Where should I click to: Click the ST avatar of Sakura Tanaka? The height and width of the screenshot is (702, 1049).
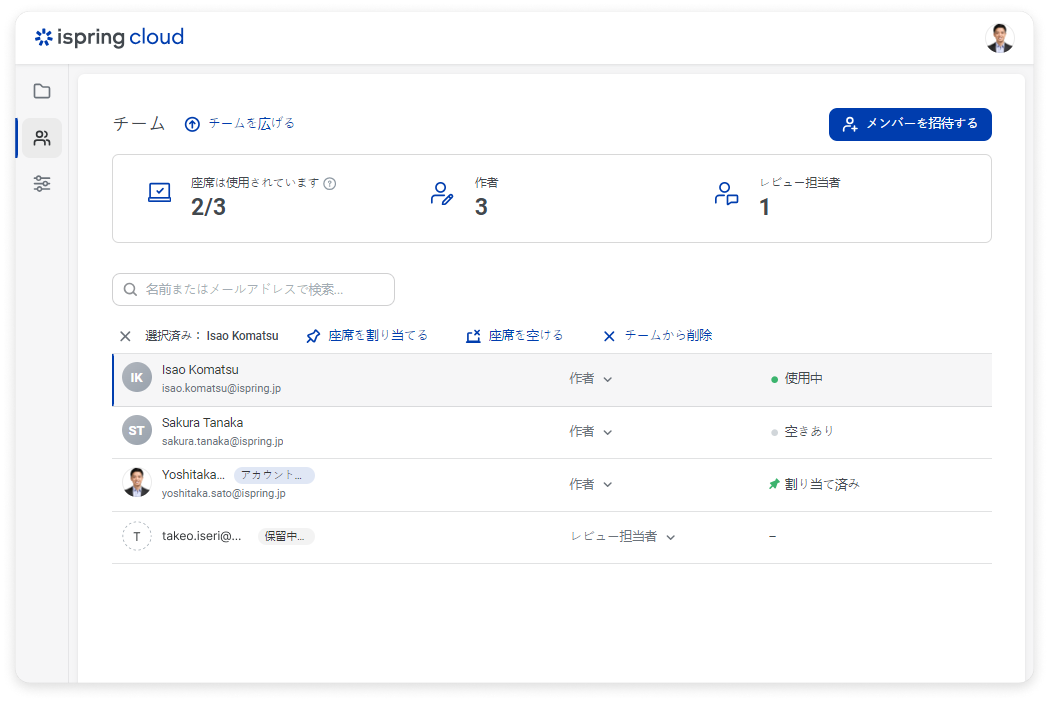click(x=137, y=431)
